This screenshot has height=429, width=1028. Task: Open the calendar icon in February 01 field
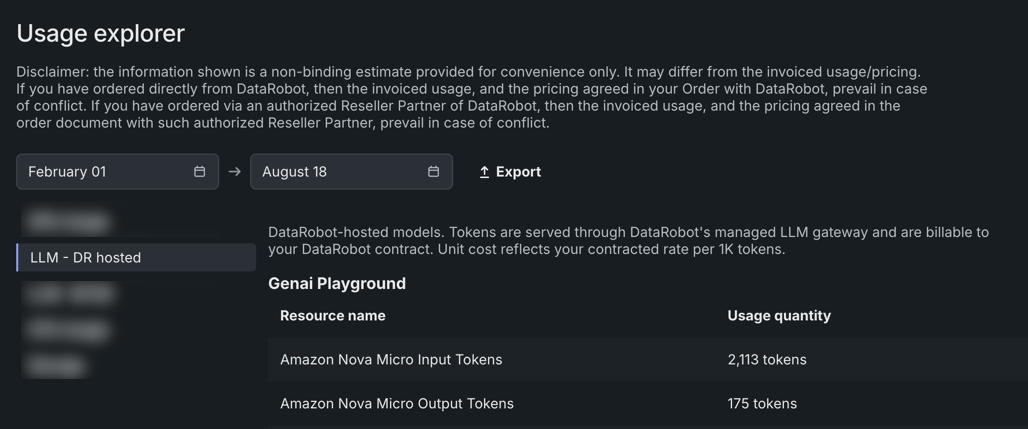click(x=199, y=171)
